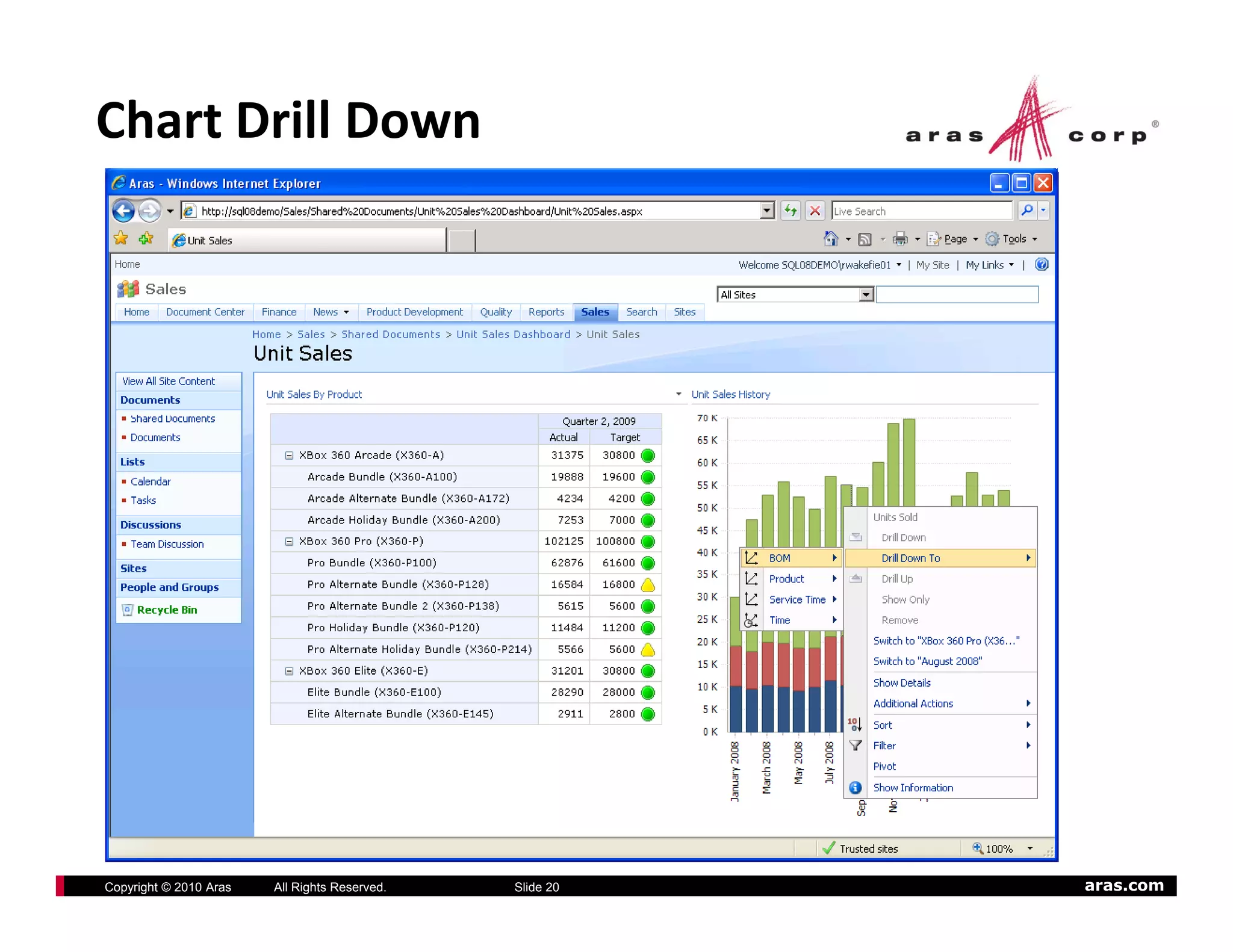Collapse the XBox 360 Elite row

point(289,671)
